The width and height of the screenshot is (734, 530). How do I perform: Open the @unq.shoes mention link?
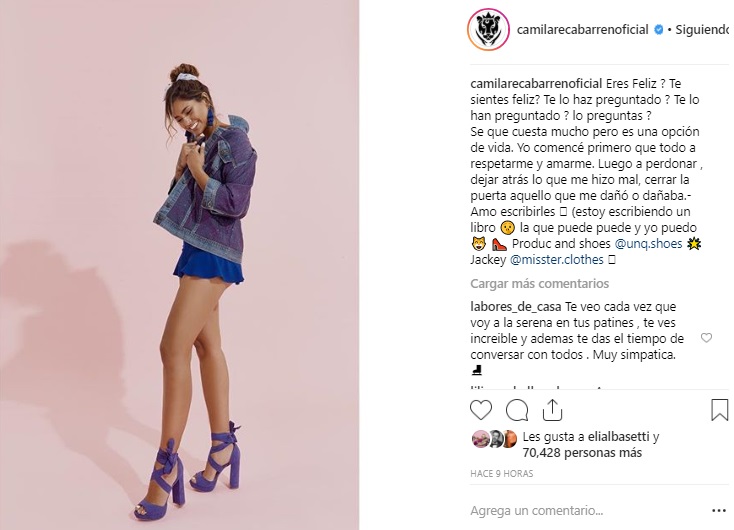click(648, 243)
